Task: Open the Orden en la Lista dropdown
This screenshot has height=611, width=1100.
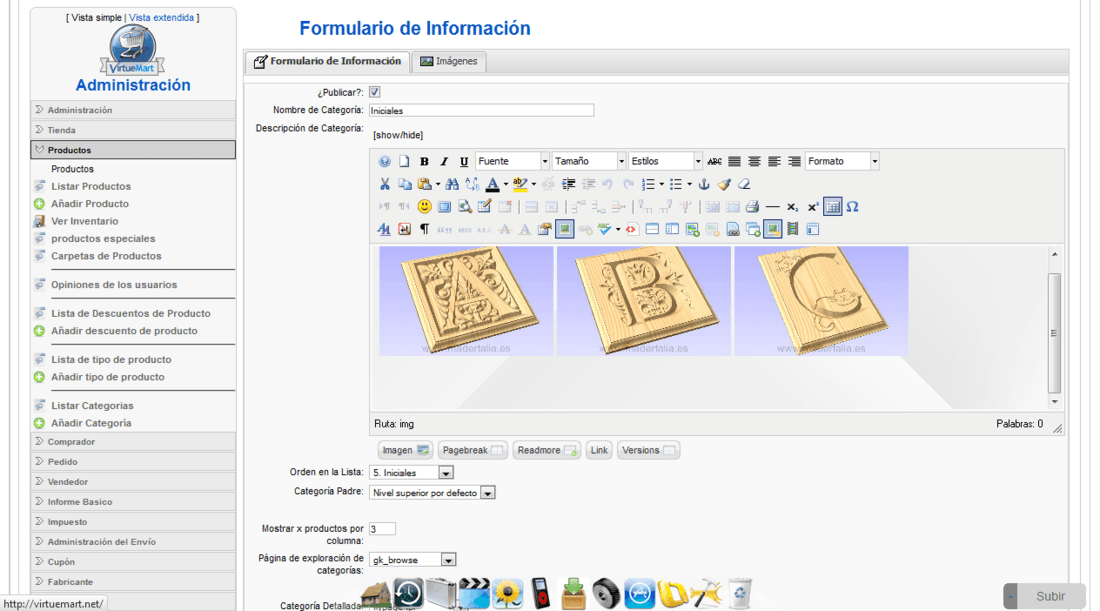Action: coord(411,473)
